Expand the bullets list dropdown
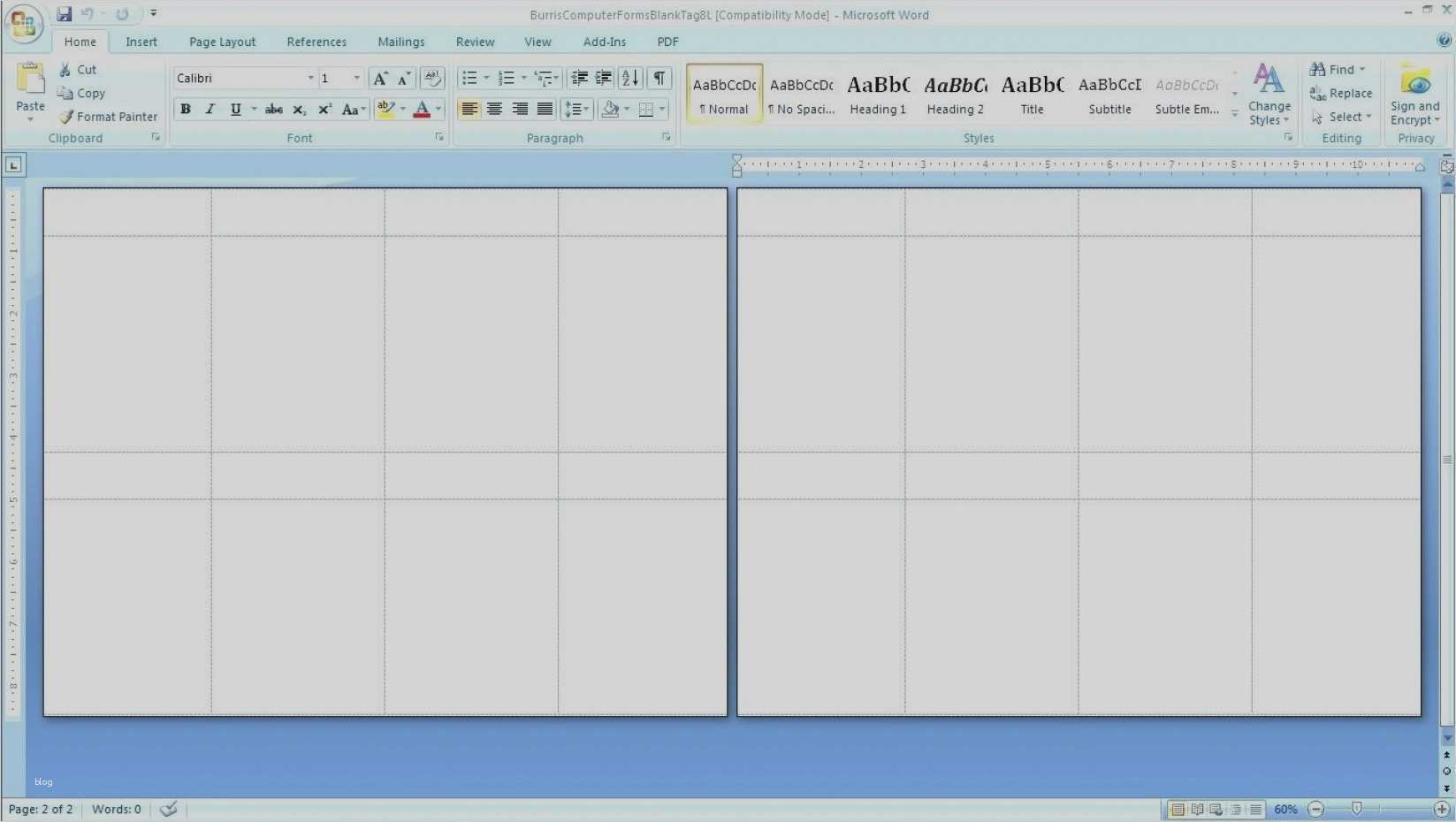The height and width of the screenshot is (822, 1456). [x=486, y=79]
